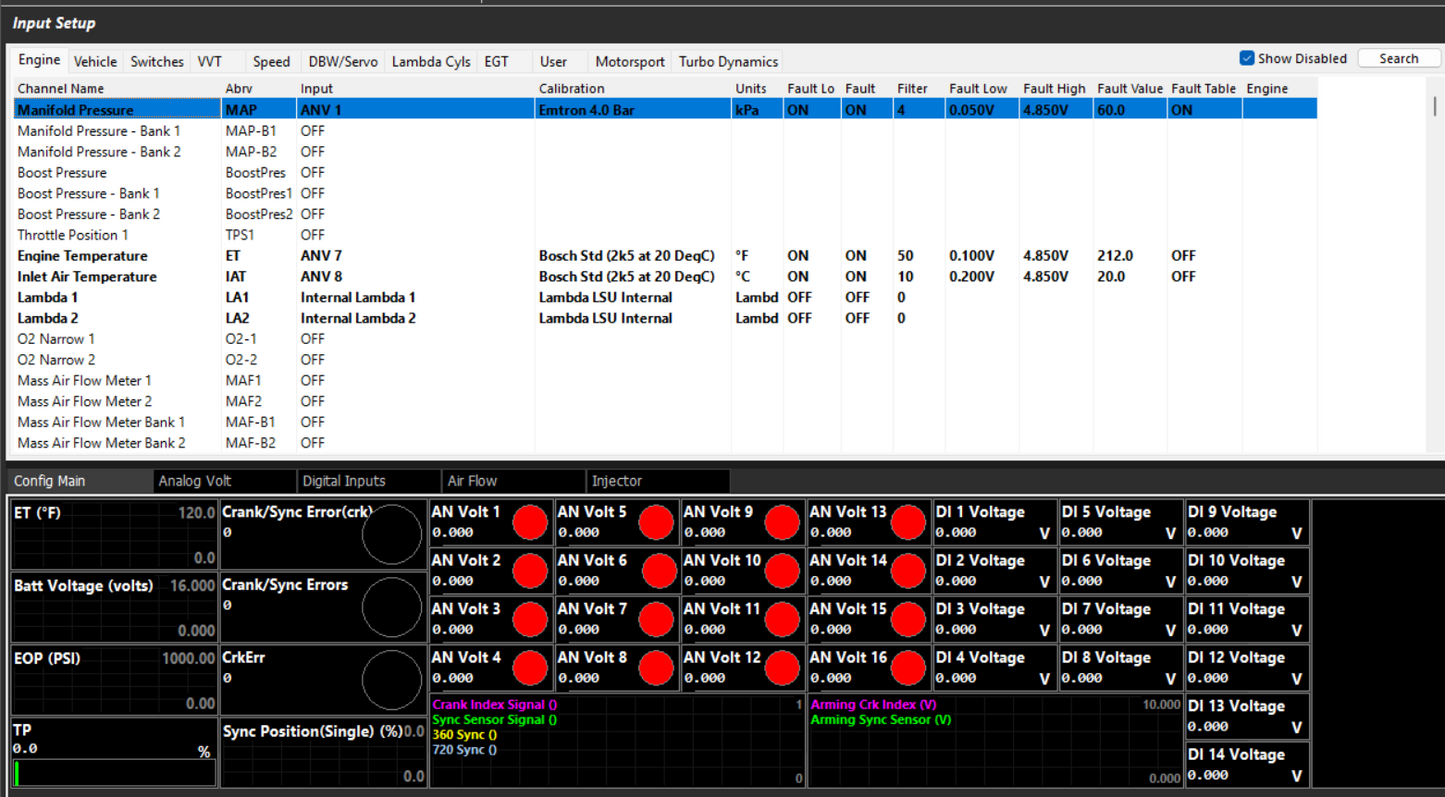1445x797 pixels.
Task: Click the Crank/Sync Error(crk) circular indicator
Action: tap(391, 535)
